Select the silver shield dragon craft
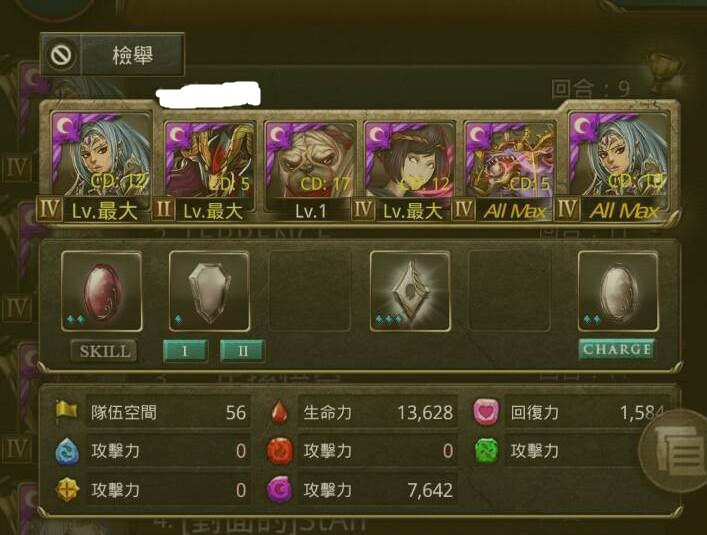 (209, 292)
